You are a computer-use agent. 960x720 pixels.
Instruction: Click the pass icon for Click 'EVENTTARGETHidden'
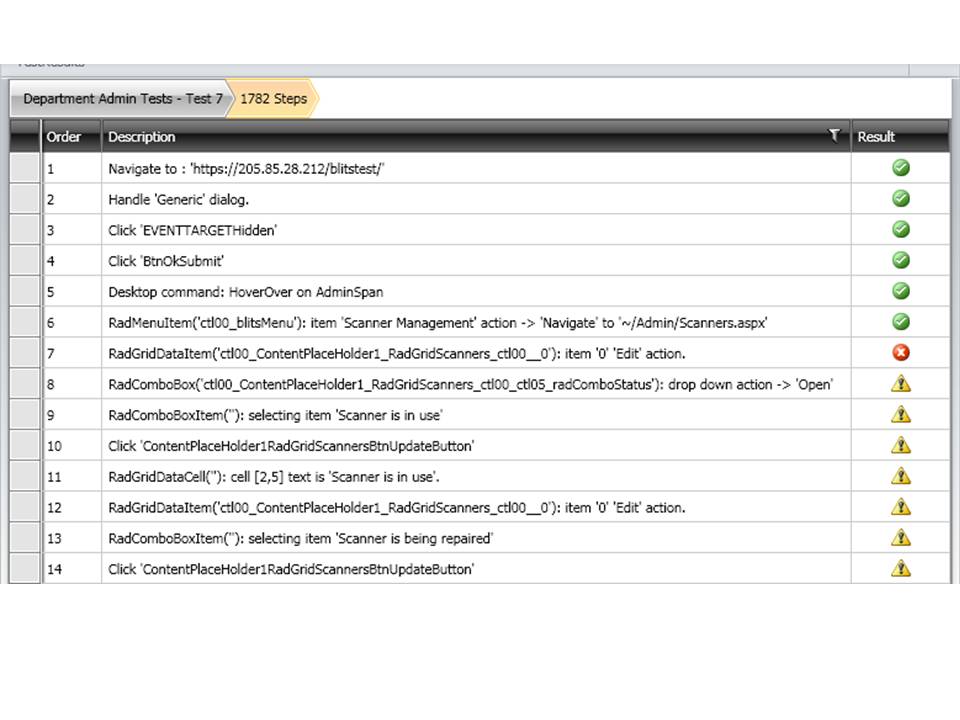[901, 230]
